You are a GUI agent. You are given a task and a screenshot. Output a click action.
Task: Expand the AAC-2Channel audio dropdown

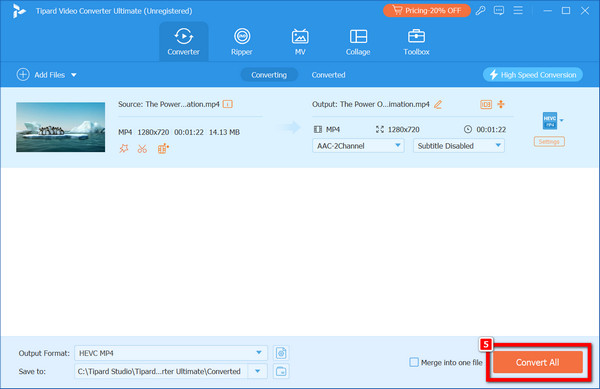(358, 146)
